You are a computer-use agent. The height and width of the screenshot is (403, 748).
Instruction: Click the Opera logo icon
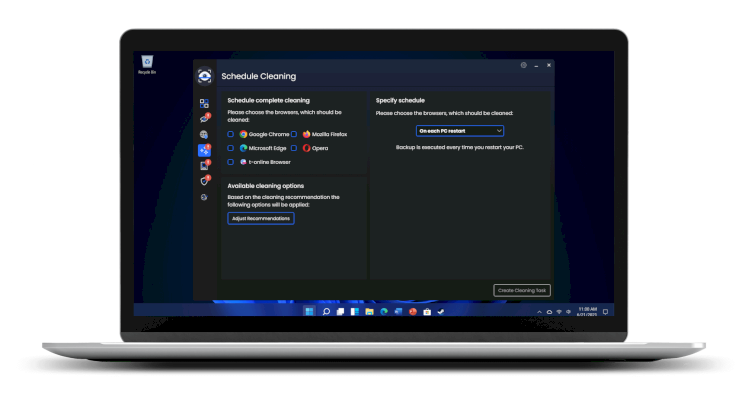click(x=306, y=148)
